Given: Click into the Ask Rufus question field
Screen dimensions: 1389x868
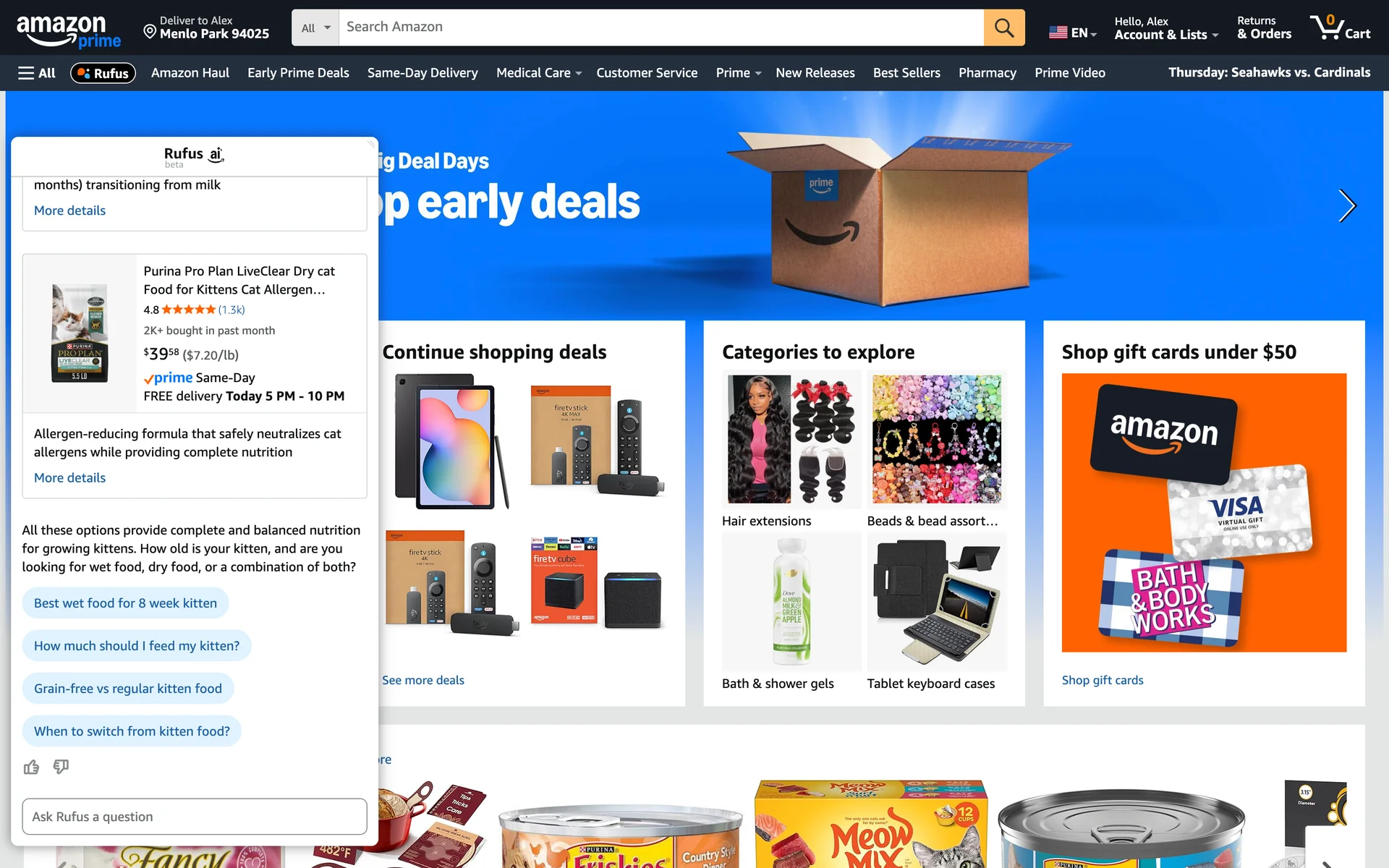Looking at the screenshot, I should [x=195, y=817].
